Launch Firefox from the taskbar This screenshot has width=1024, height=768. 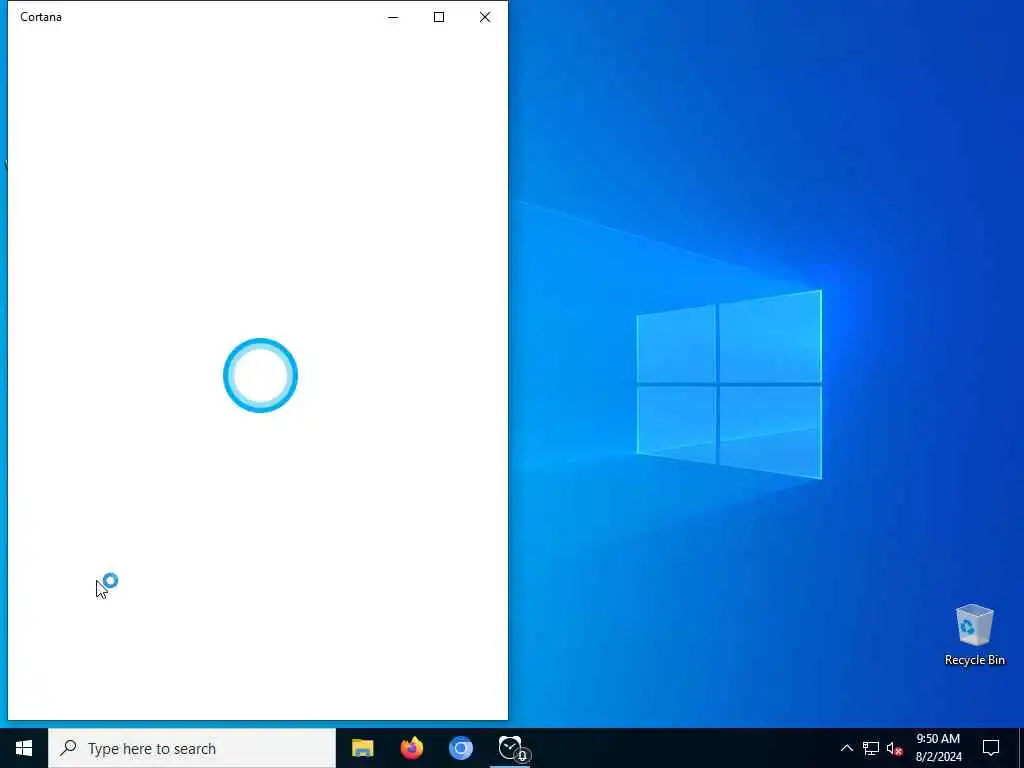(x=411, y=748)
